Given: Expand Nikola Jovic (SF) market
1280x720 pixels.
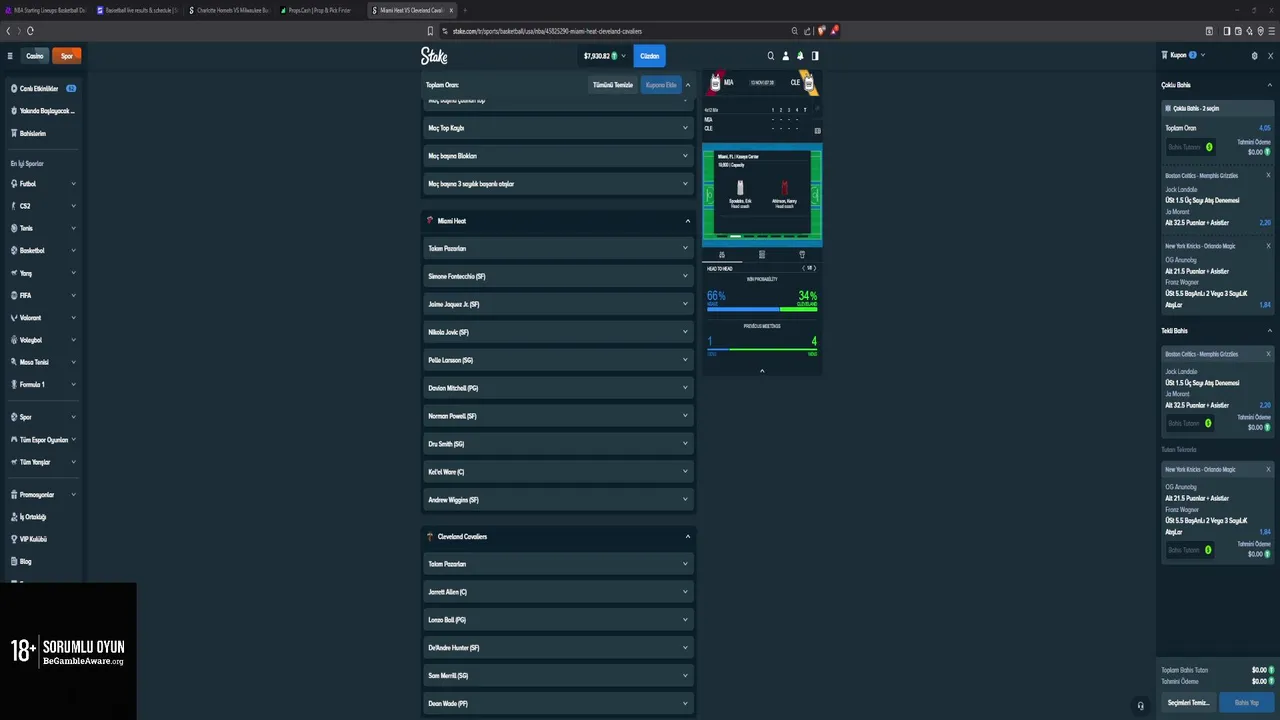Looking at the screenshot, I should [x=558, y=332].
